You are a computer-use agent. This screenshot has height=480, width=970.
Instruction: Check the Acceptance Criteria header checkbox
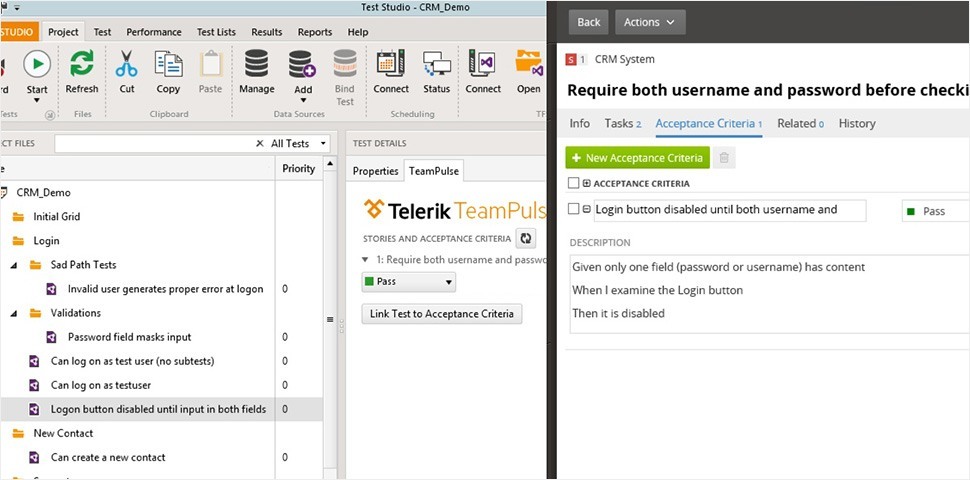point(573,183)
